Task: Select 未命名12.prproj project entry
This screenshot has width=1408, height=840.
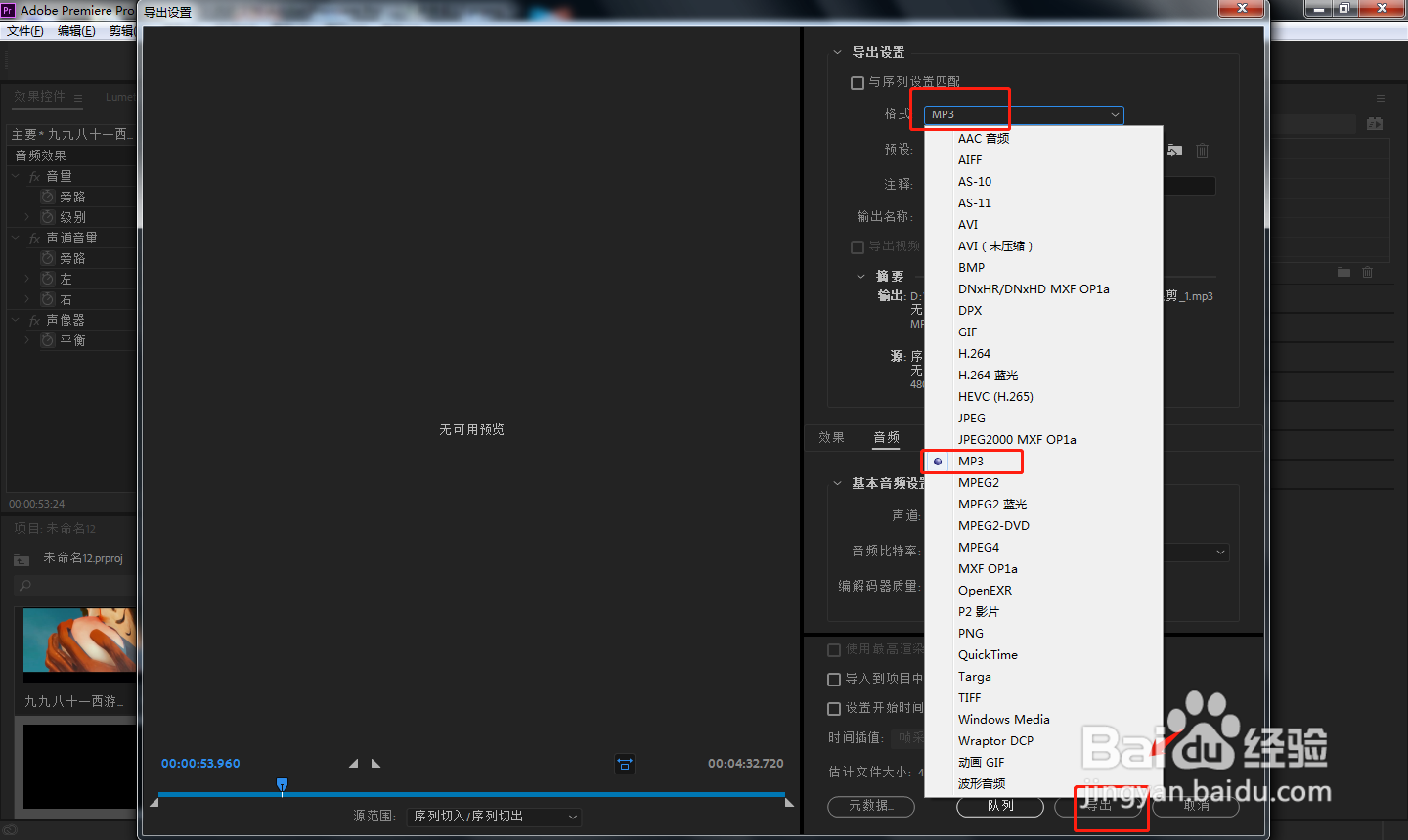Action: coord(83,558)
